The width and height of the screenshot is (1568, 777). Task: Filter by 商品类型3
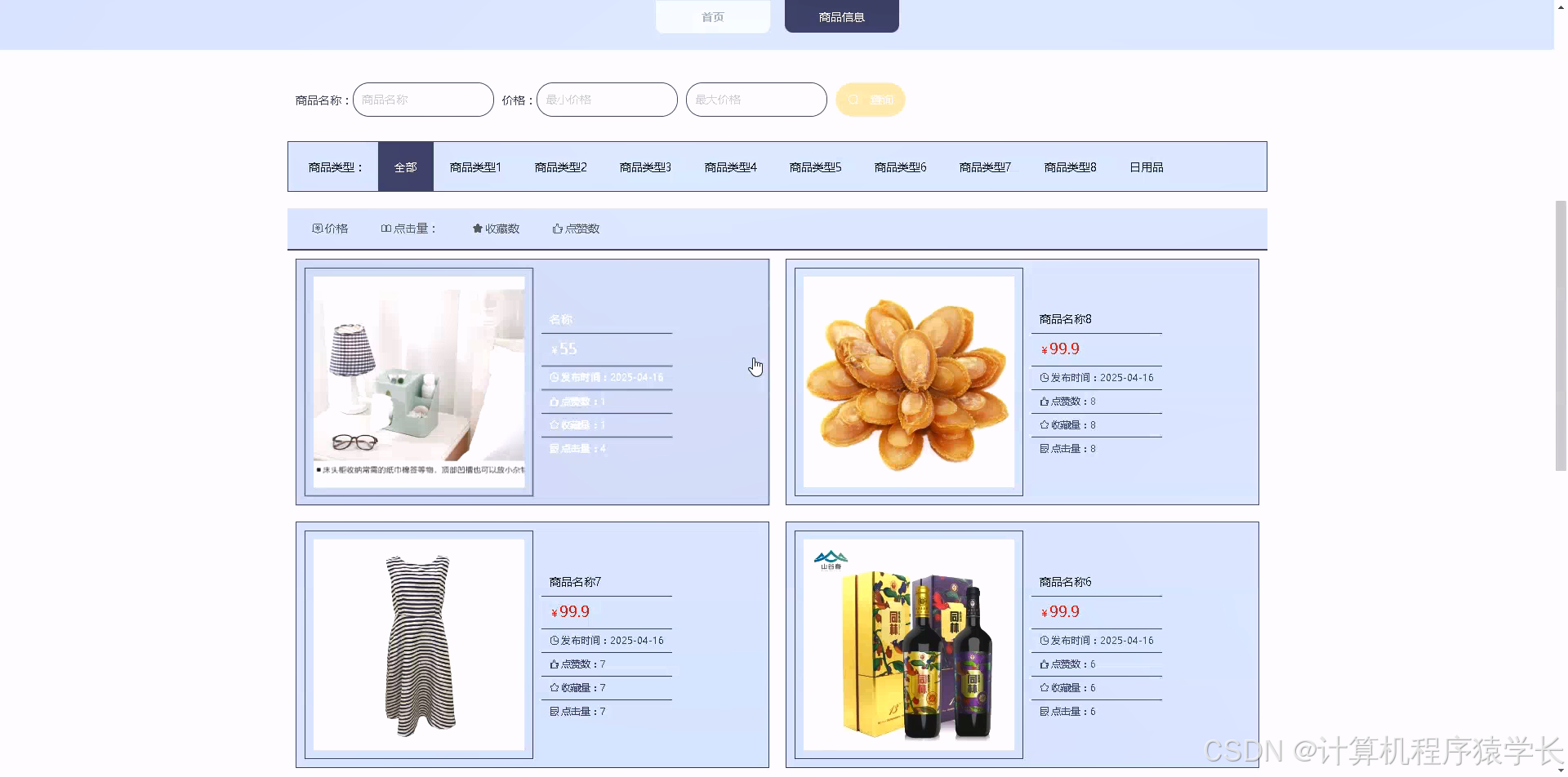[x=645, y=167]
